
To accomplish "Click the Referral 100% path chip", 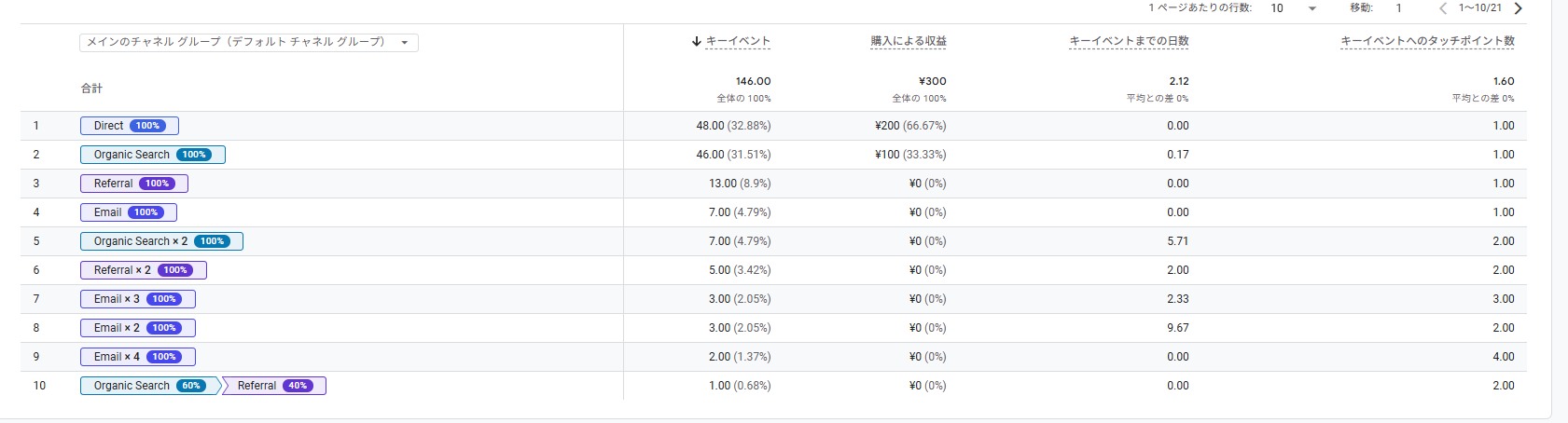I will point(134,184).
